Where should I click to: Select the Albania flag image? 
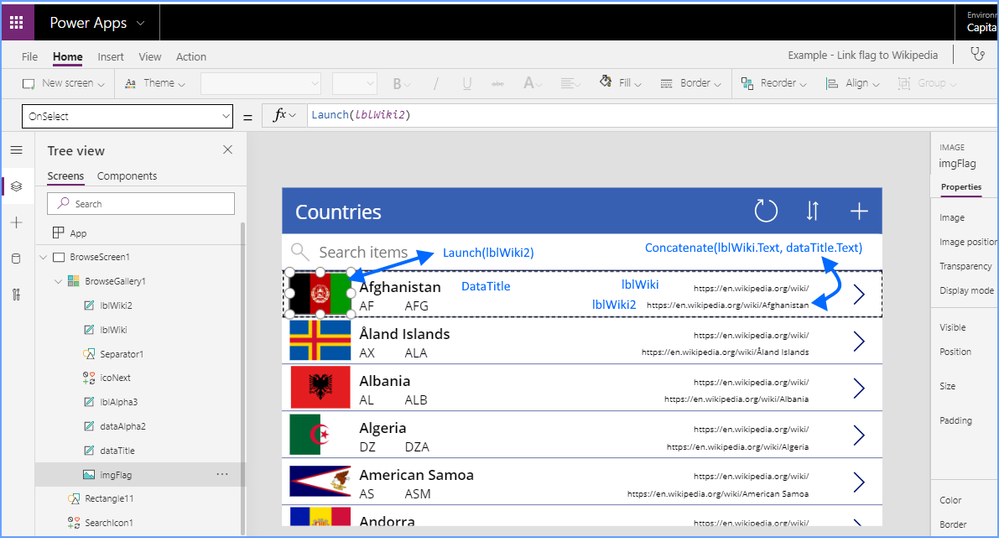(x=320, y=387)
